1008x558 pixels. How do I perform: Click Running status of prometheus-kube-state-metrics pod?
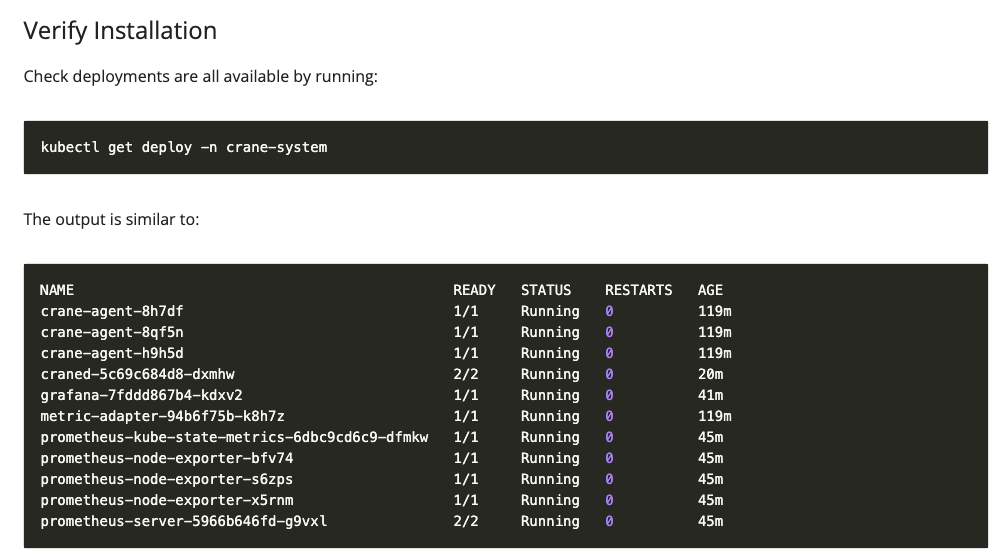[550, 437]
